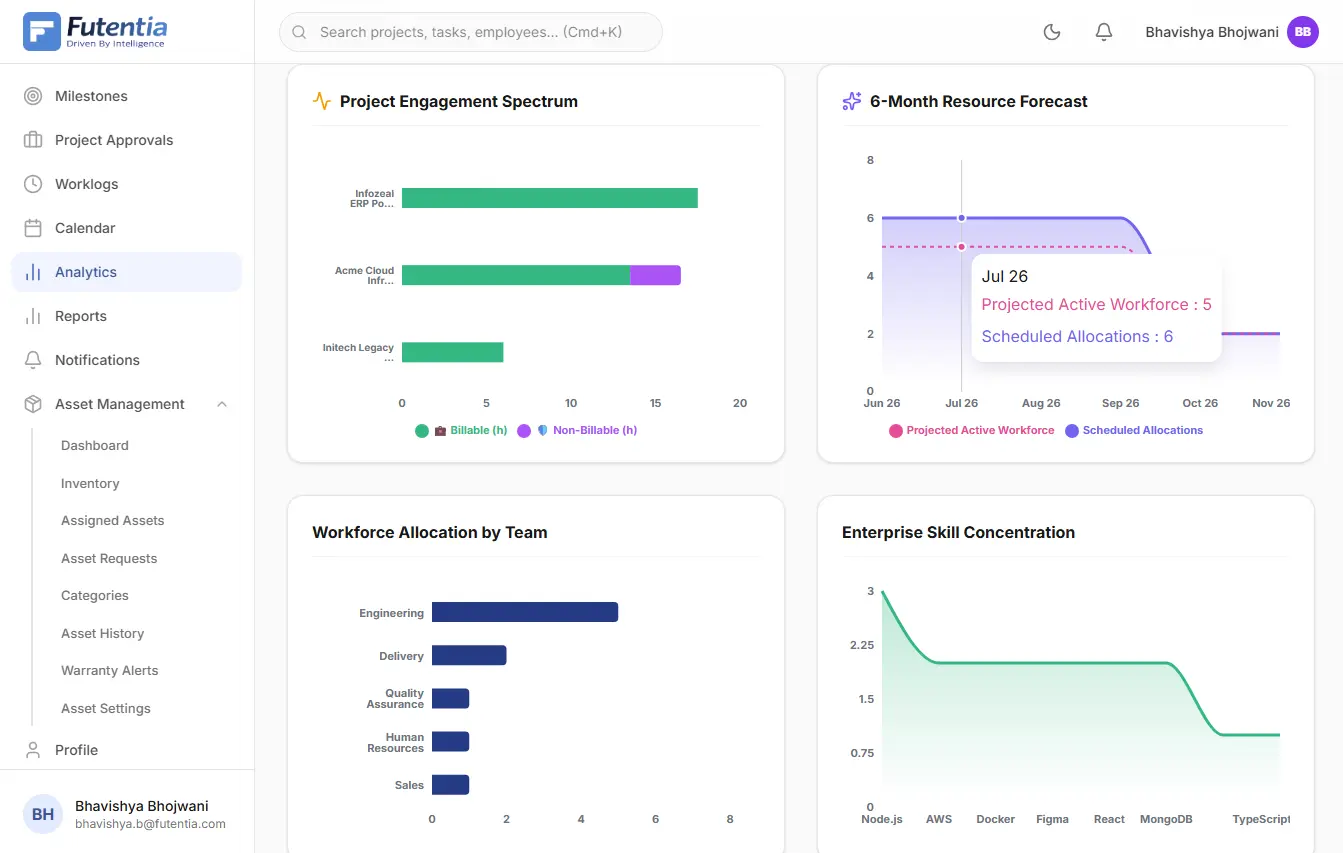Screen dimensions: 1343x853
Task: Go to Assigned Assets
Action: pos(112,521)
